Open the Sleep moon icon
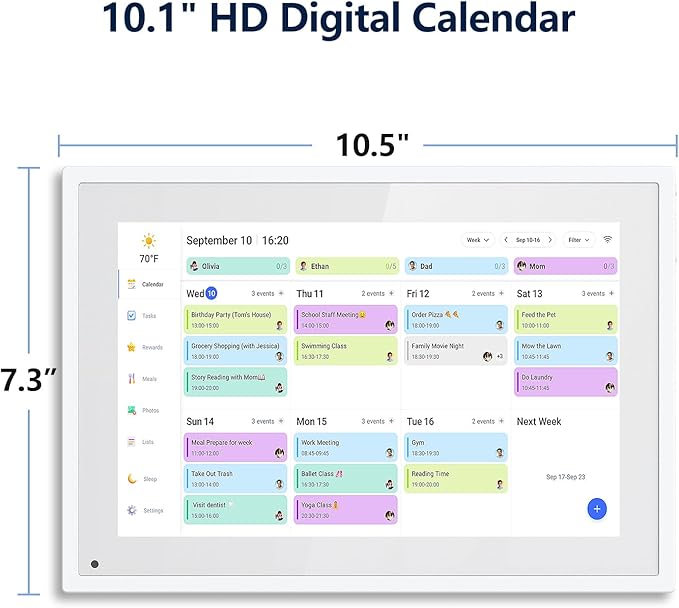This screenshot has height=608, width=679. tap(131, 478)
